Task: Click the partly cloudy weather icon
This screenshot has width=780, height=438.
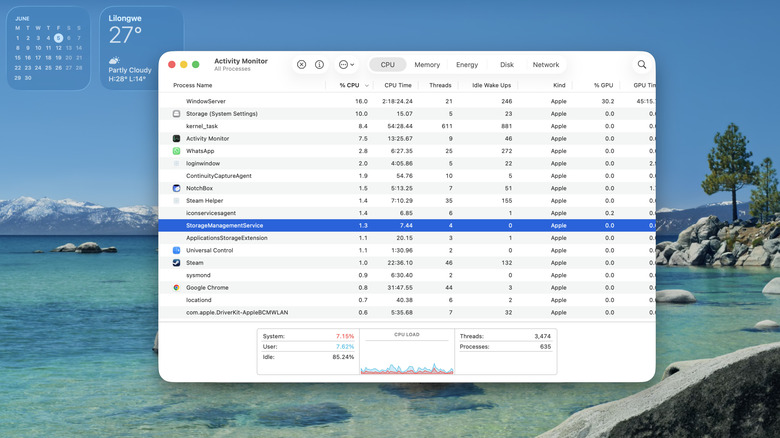Action: pos(114,60)
